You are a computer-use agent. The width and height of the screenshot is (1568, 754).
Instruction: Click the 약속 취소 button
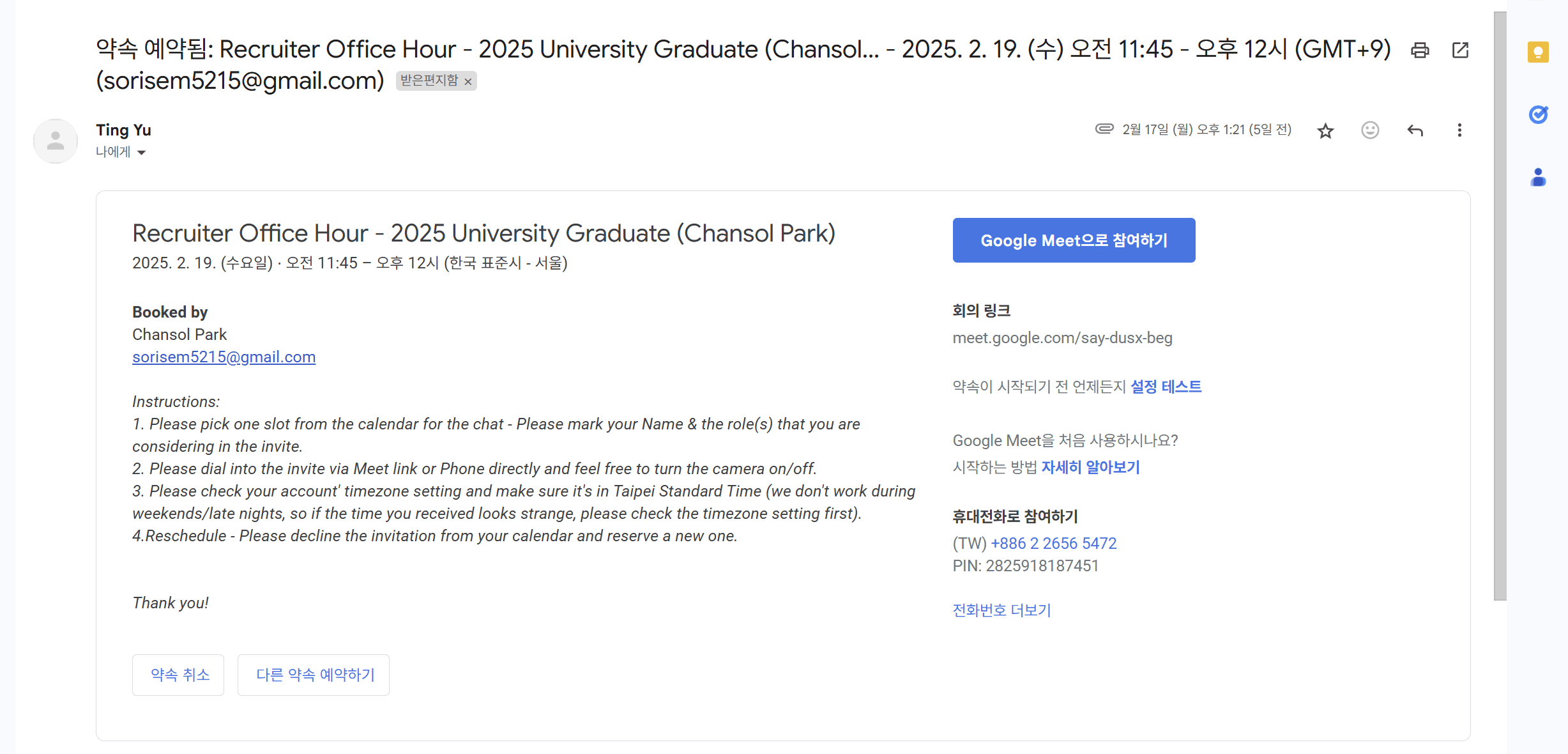pos(178,675)
